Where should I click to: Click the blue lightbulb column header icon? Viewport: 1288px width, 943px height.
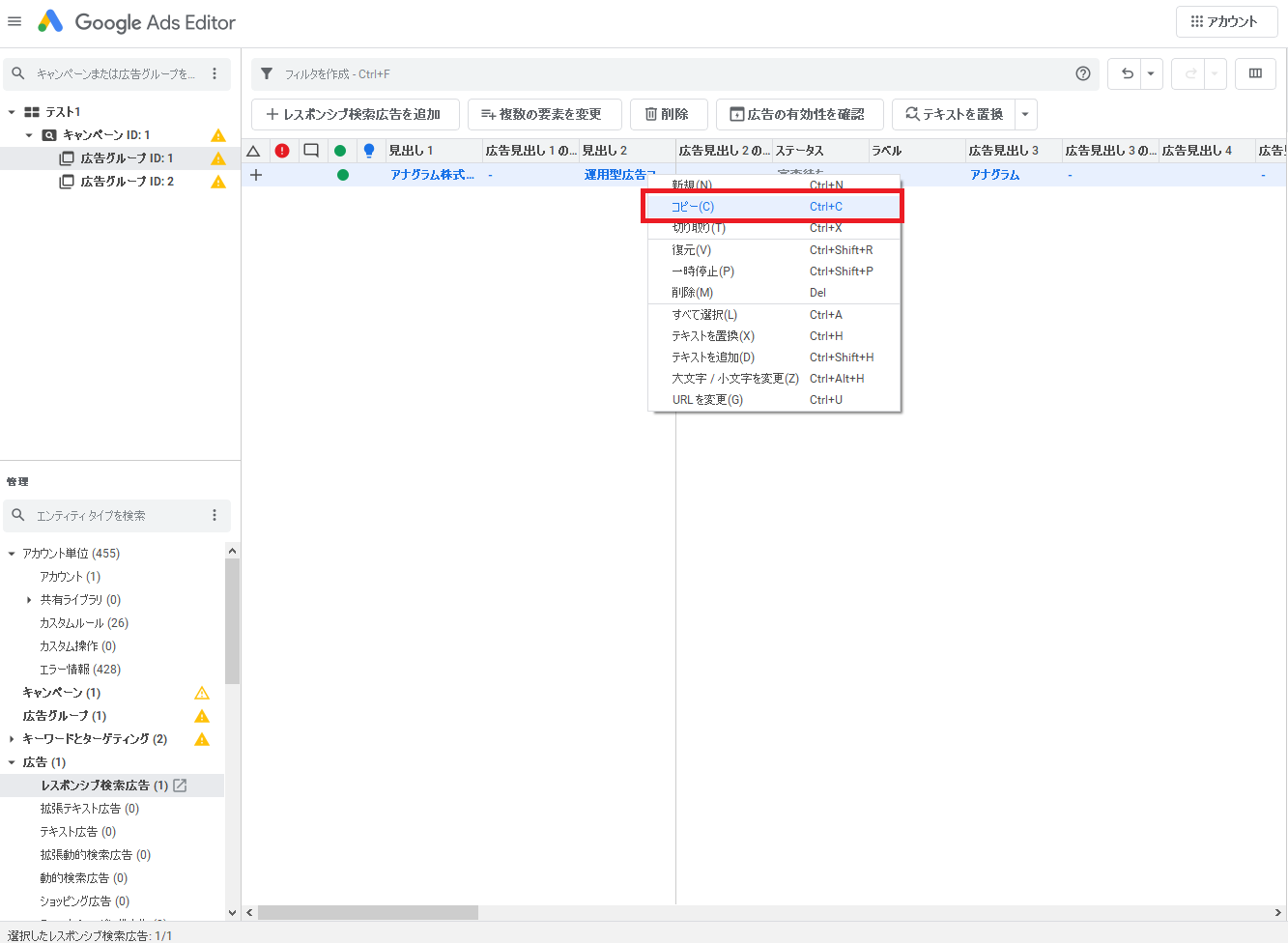pos(368,151)
